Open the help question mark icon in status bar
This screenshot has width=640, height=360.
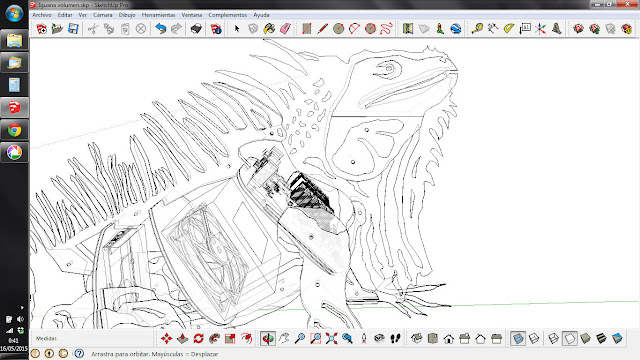coord(79,353)
